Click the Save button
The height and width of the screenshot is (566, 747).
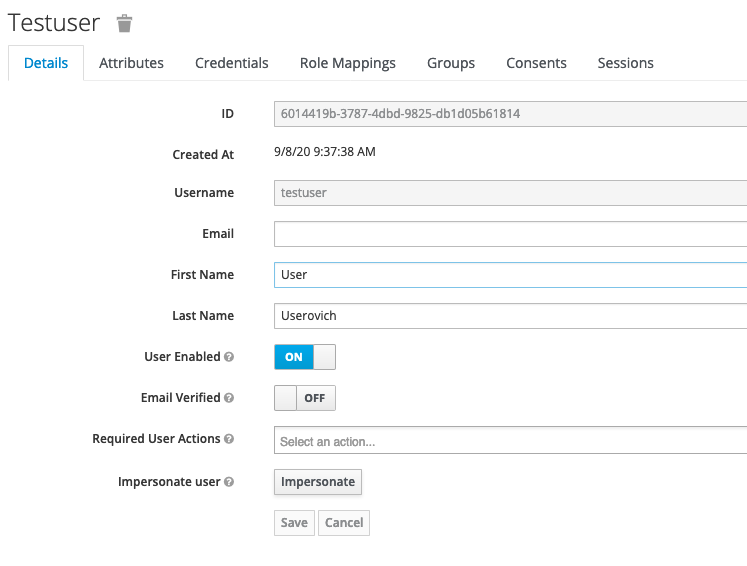coord(294,523)
